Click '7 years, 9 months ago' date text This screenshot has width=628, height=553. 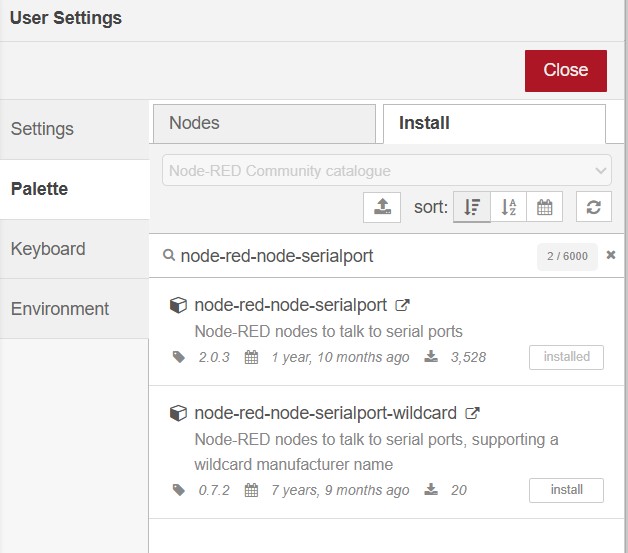340,490
